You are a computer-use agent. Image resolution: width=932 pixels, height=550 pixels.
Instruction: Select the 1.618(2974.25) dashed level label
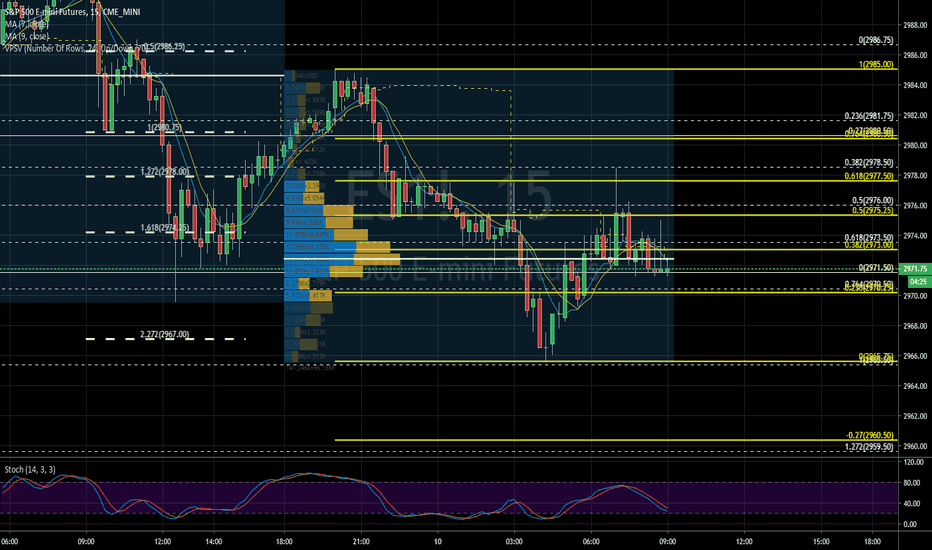click(x=165, y=228)
